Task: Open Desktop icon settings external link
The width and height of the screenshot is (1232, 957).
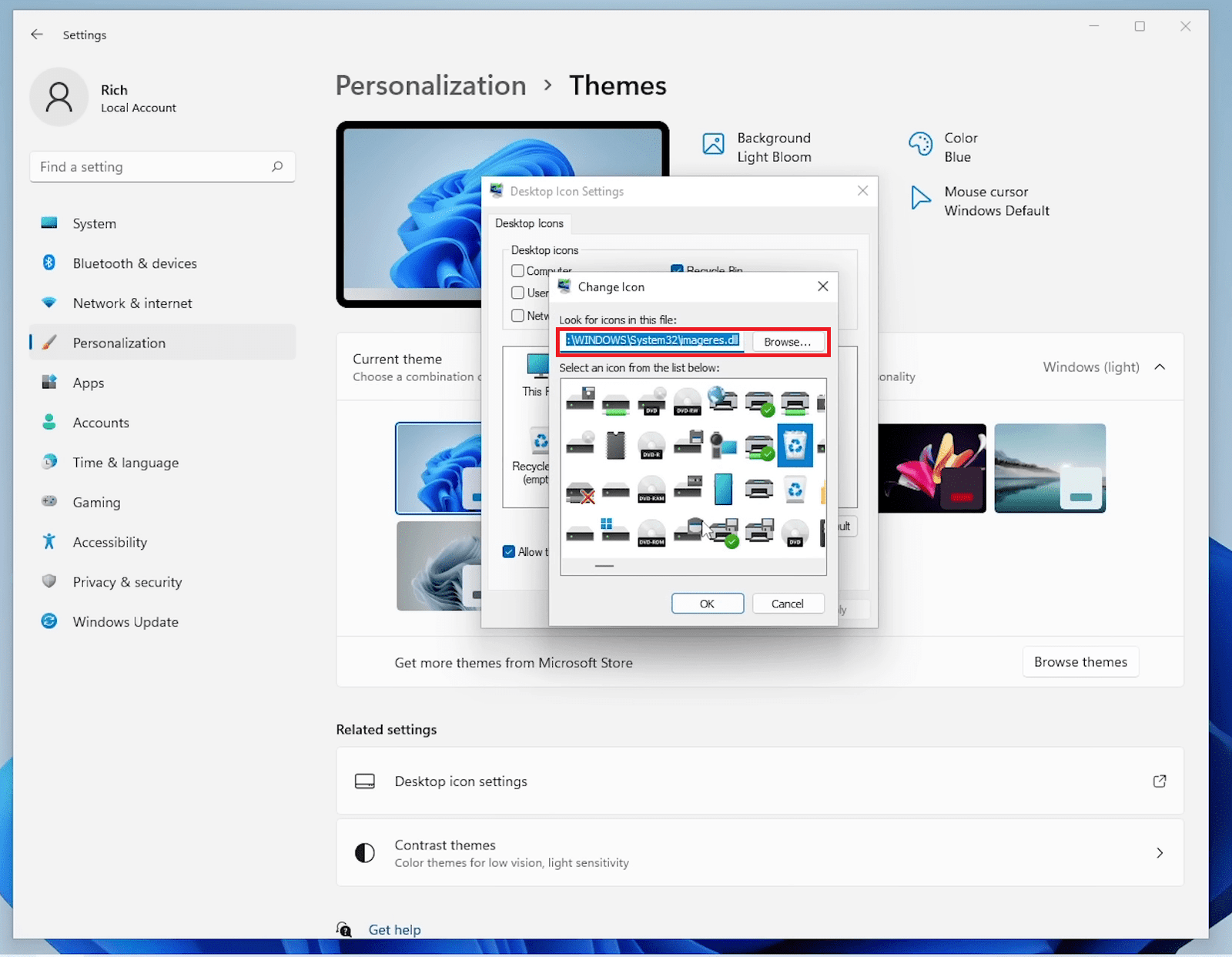Action: pyautogui.click(x=1159, y=781)
